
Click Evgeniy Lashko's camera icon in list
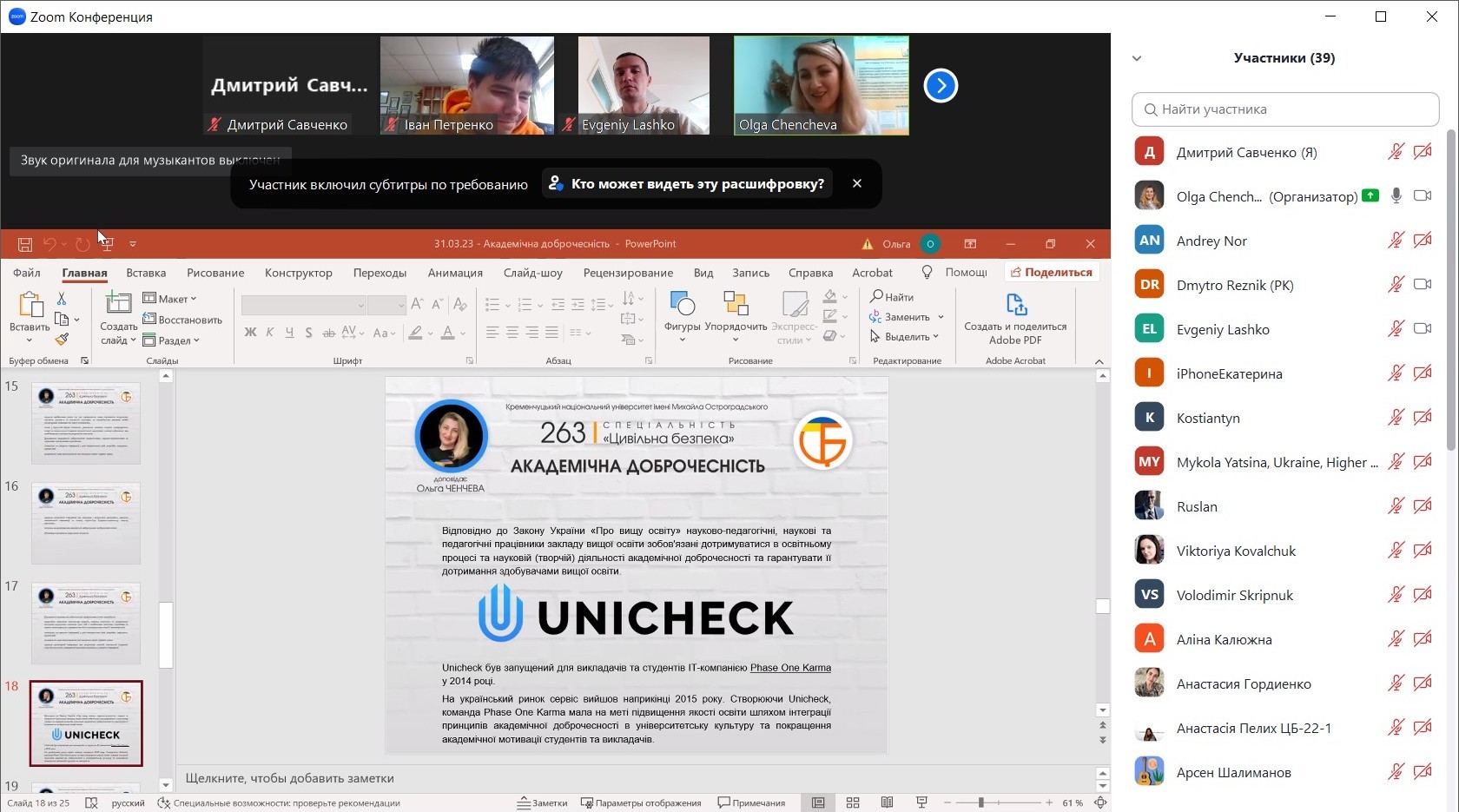click(1423, 329)
